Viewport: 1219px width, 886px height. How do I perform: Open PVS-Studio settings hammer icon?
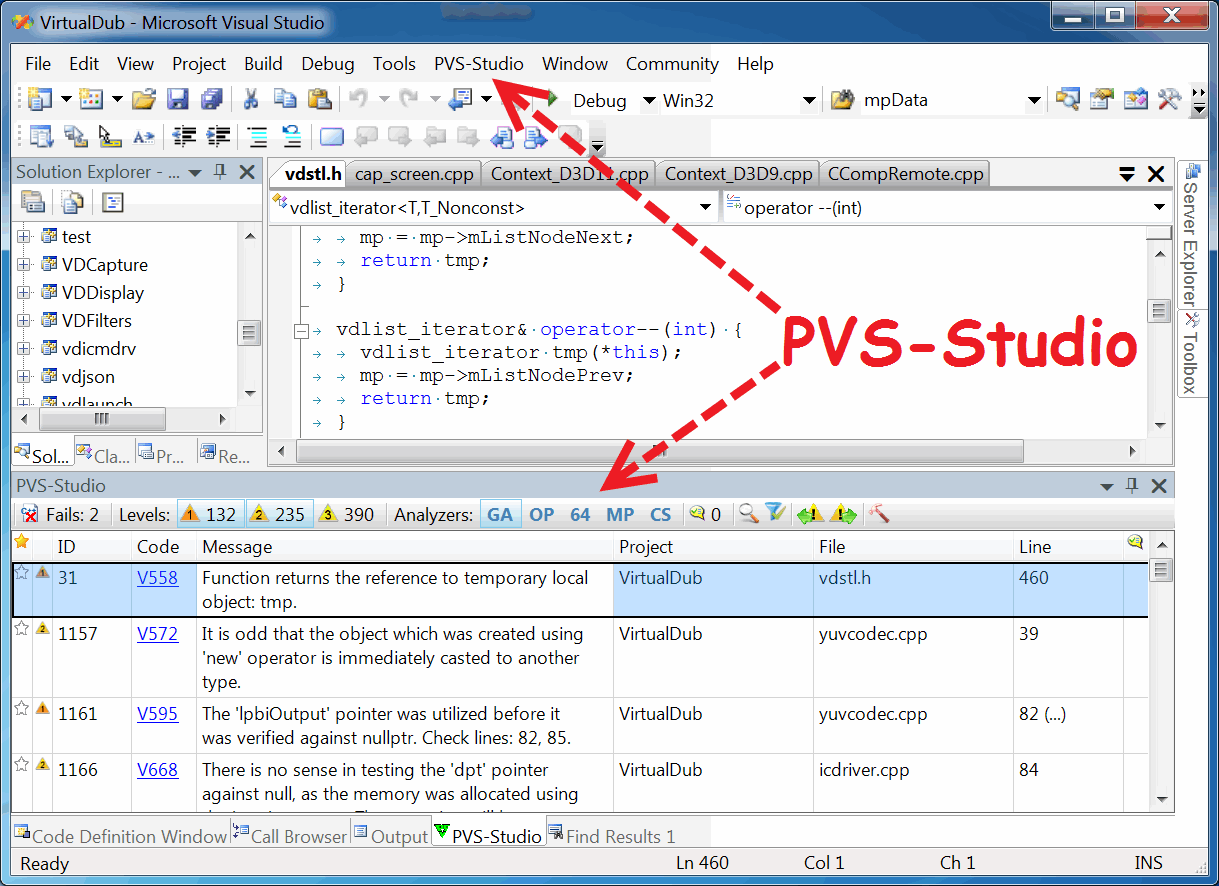tap(879, 514)
